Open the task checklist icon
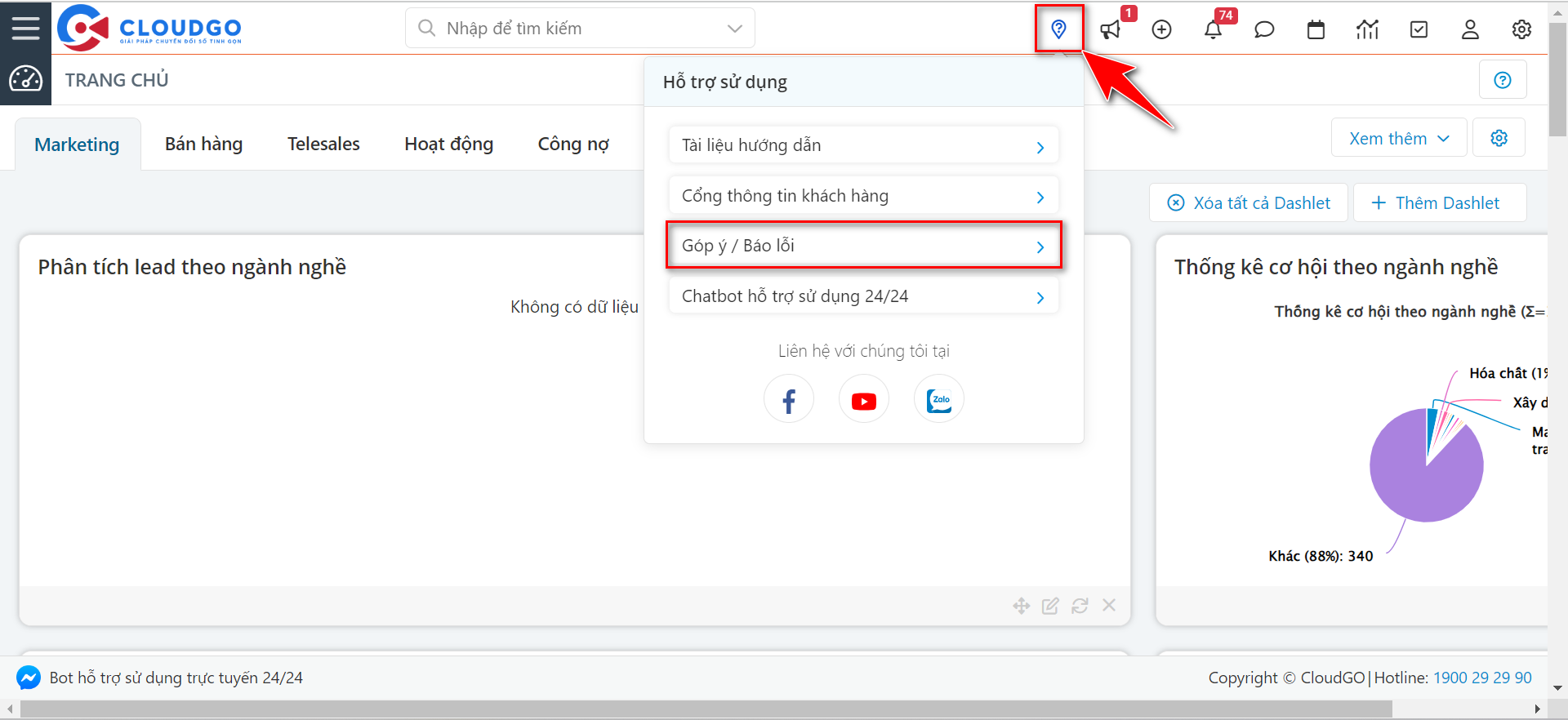The height and width of the screenshot is (720, 1568). pos(1419,30)
